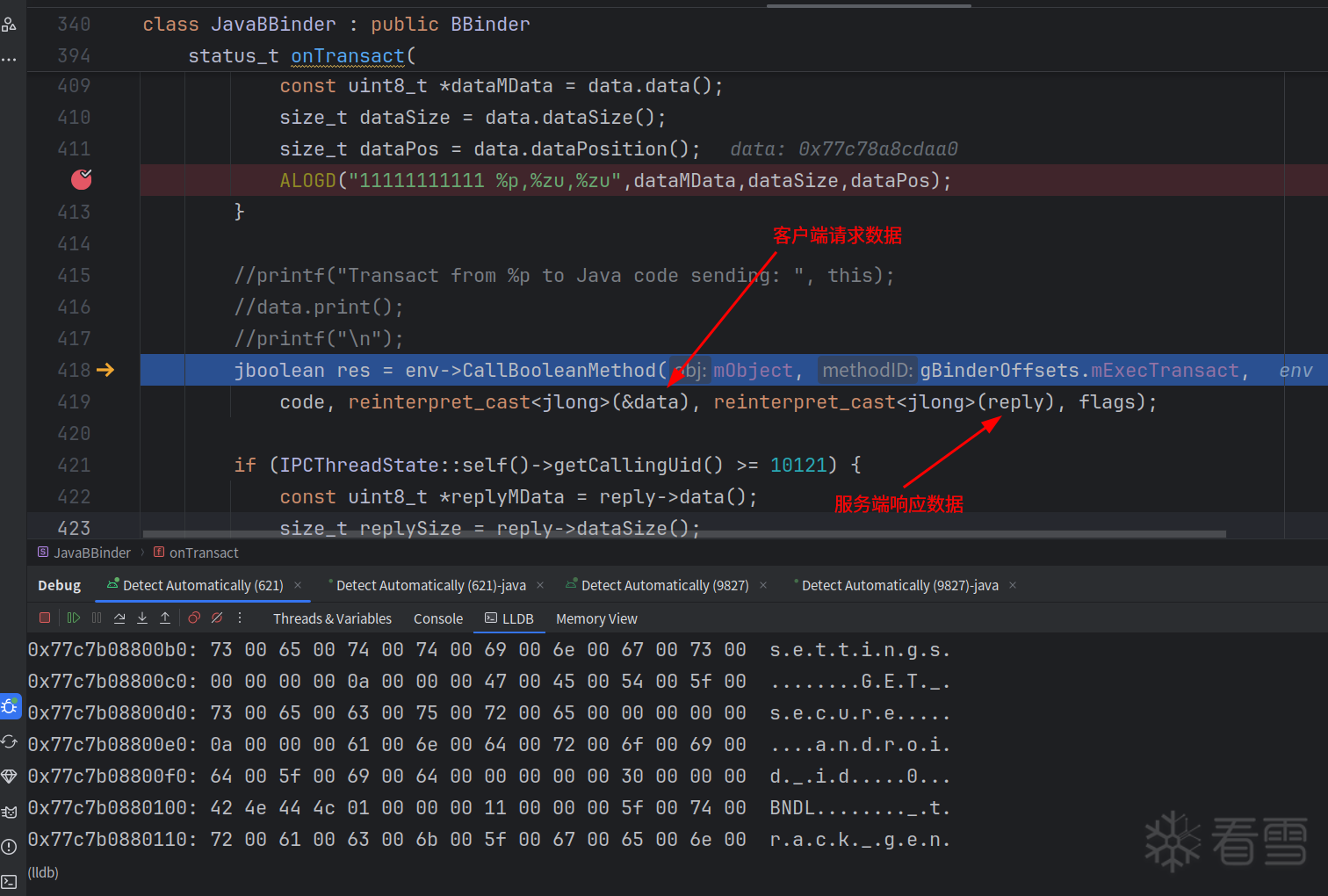Close Detect Automatically (9827)-java session tab
1328x896 pixels.
[x=1013, y=585]
